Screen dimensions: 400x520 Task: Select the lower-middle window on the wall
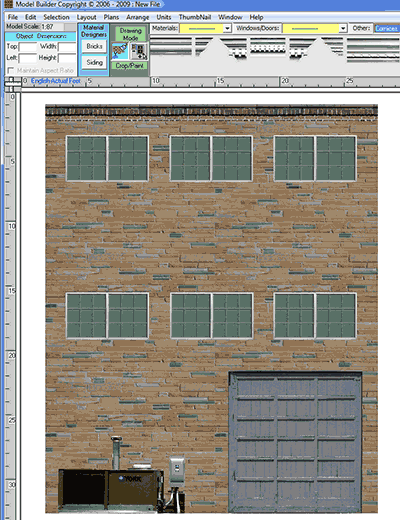click(x=211, y=316)
